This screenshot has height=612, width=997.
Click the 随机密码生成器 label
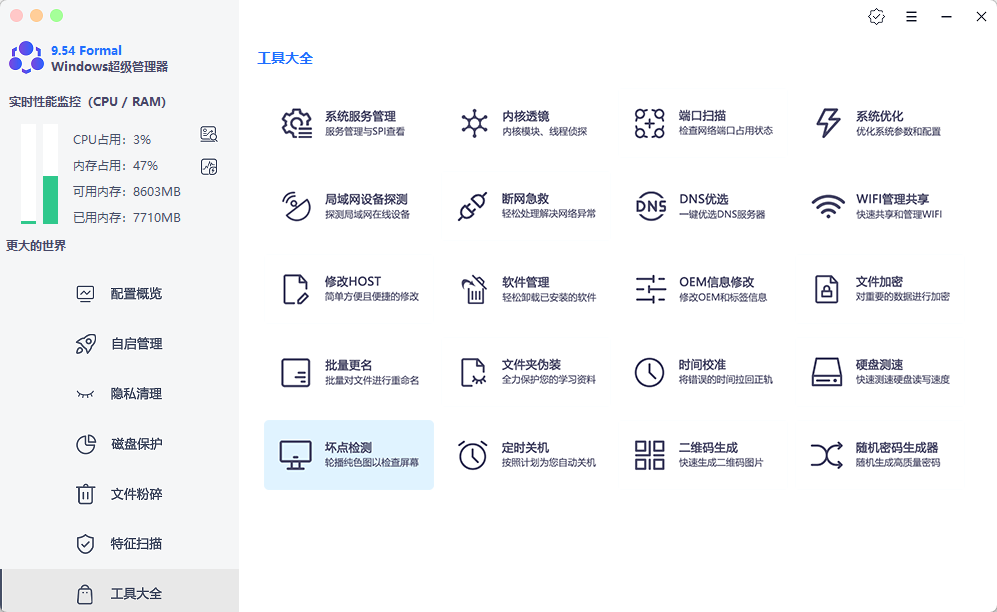click(897, 447)
